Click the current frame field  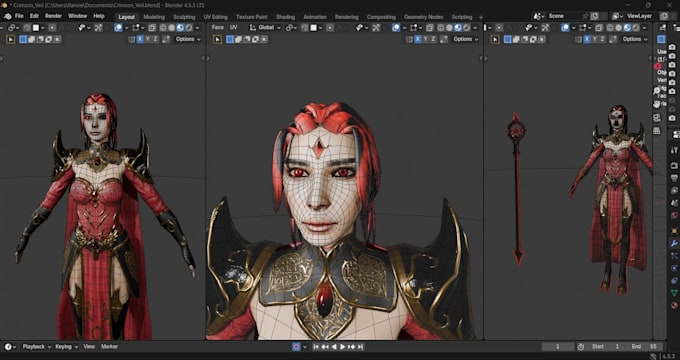click(x=558, y=347)
